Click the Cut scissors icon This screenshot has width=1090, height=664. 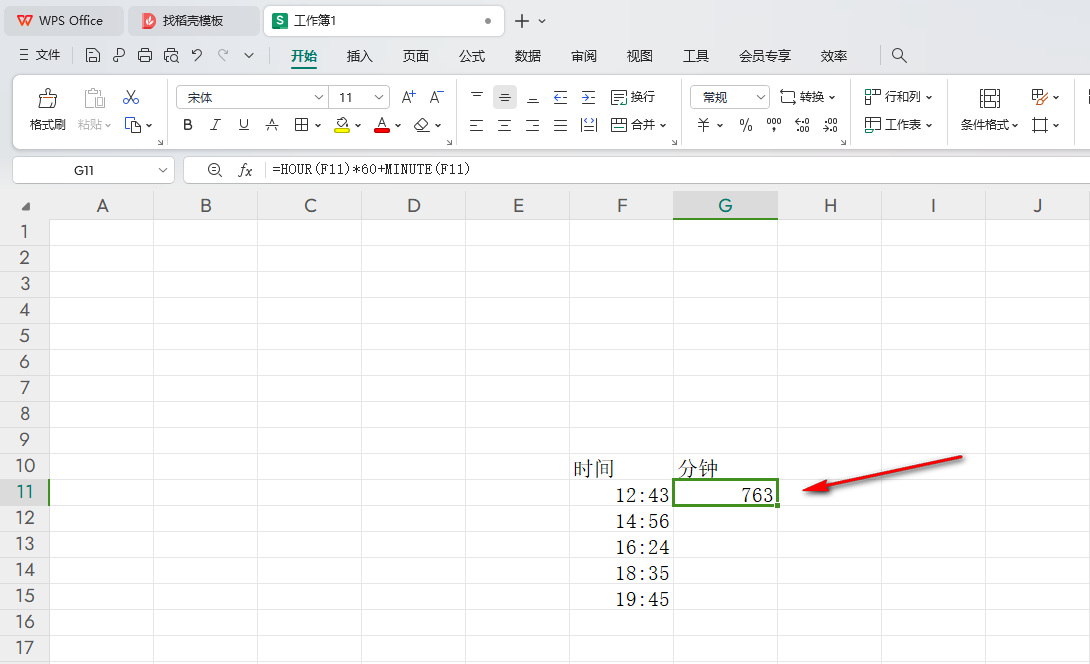[131, 97]
